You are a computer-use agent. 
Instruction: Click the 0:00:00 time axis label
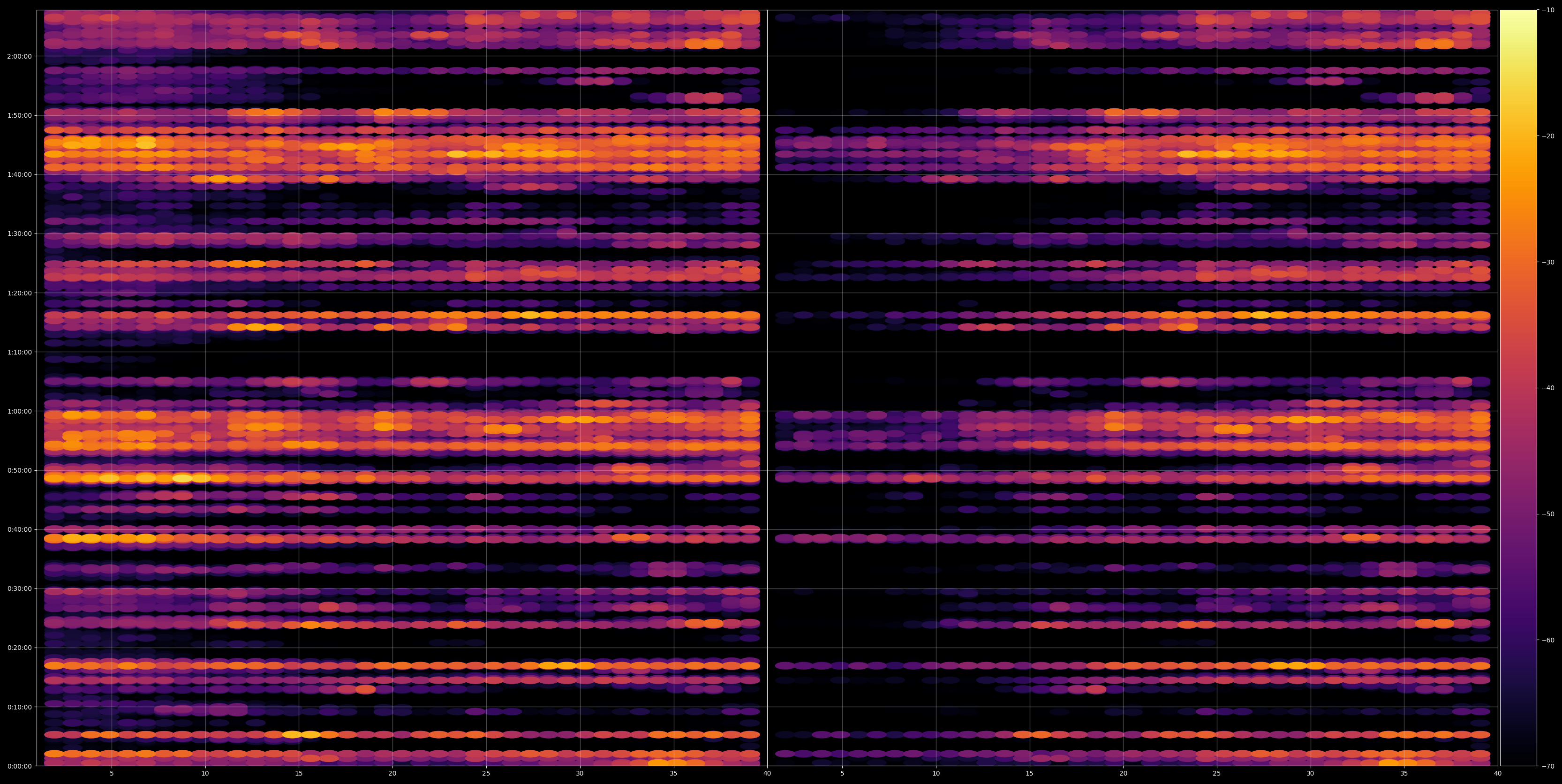(x=19, y=766)
